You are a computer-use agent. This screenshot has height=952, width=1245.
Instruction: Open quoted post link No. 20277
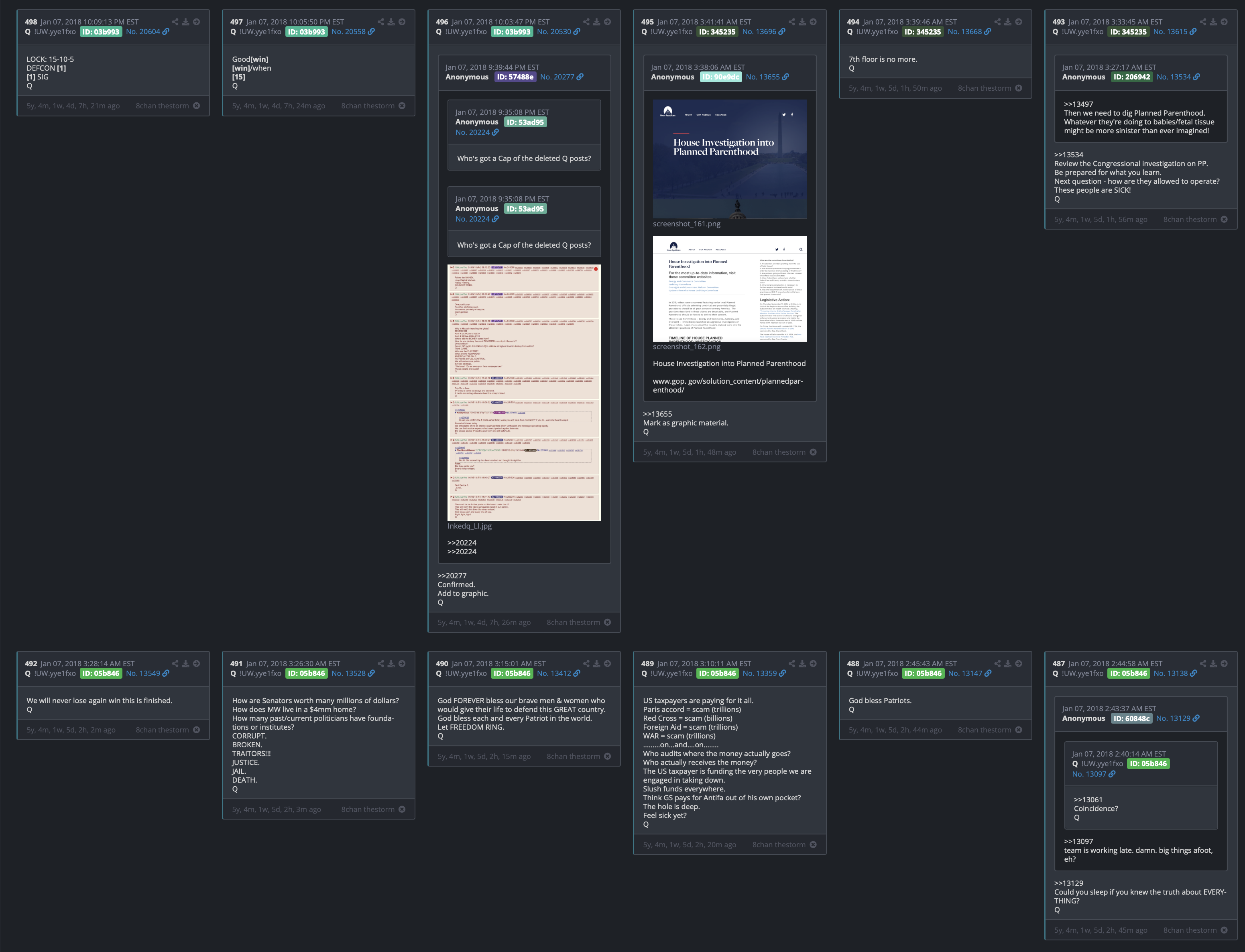click(561, 77)
